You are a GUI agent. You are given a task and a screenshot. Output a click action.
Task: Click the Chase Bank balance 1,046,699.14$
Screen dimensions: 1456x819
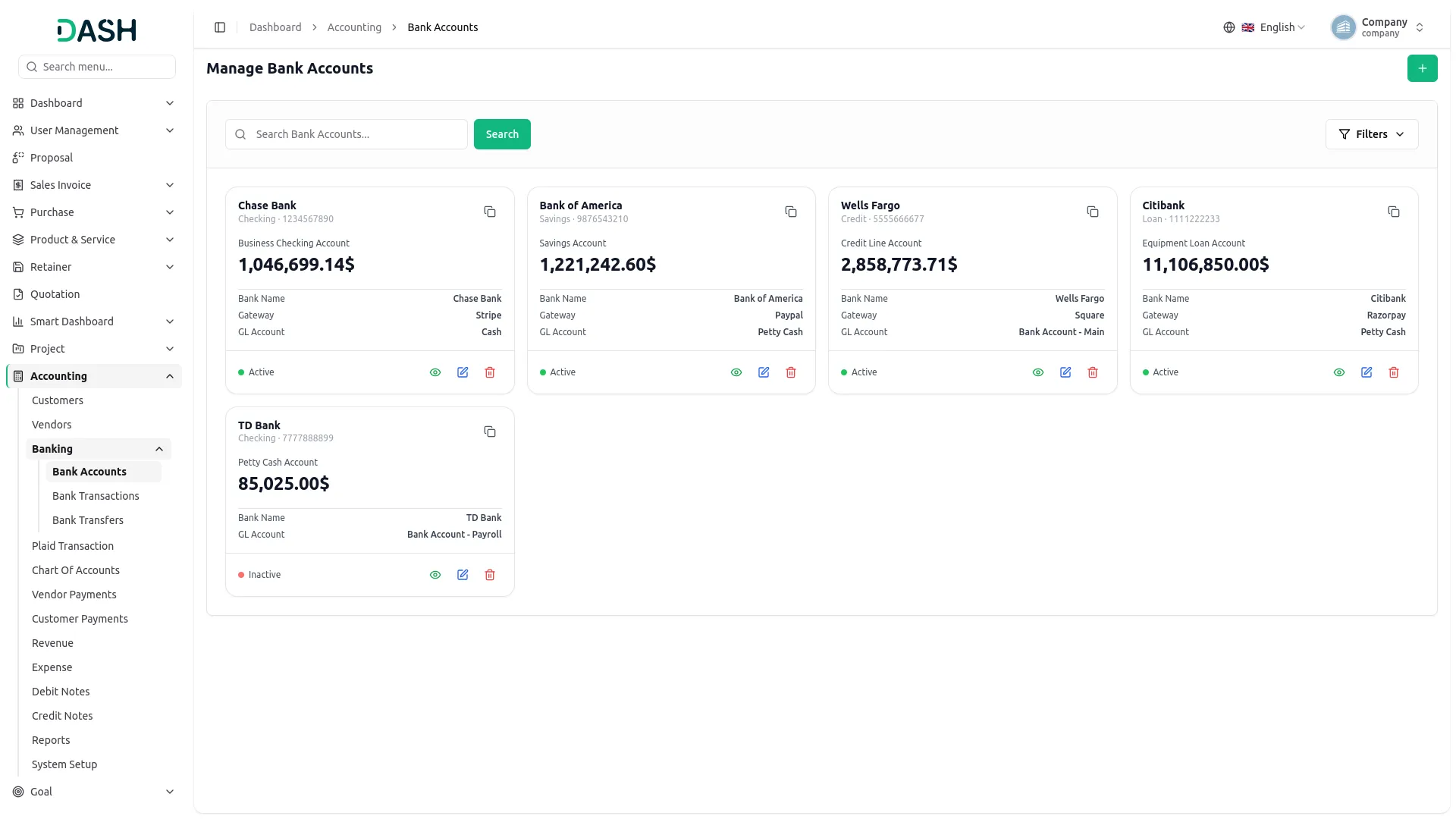[297, 265]
